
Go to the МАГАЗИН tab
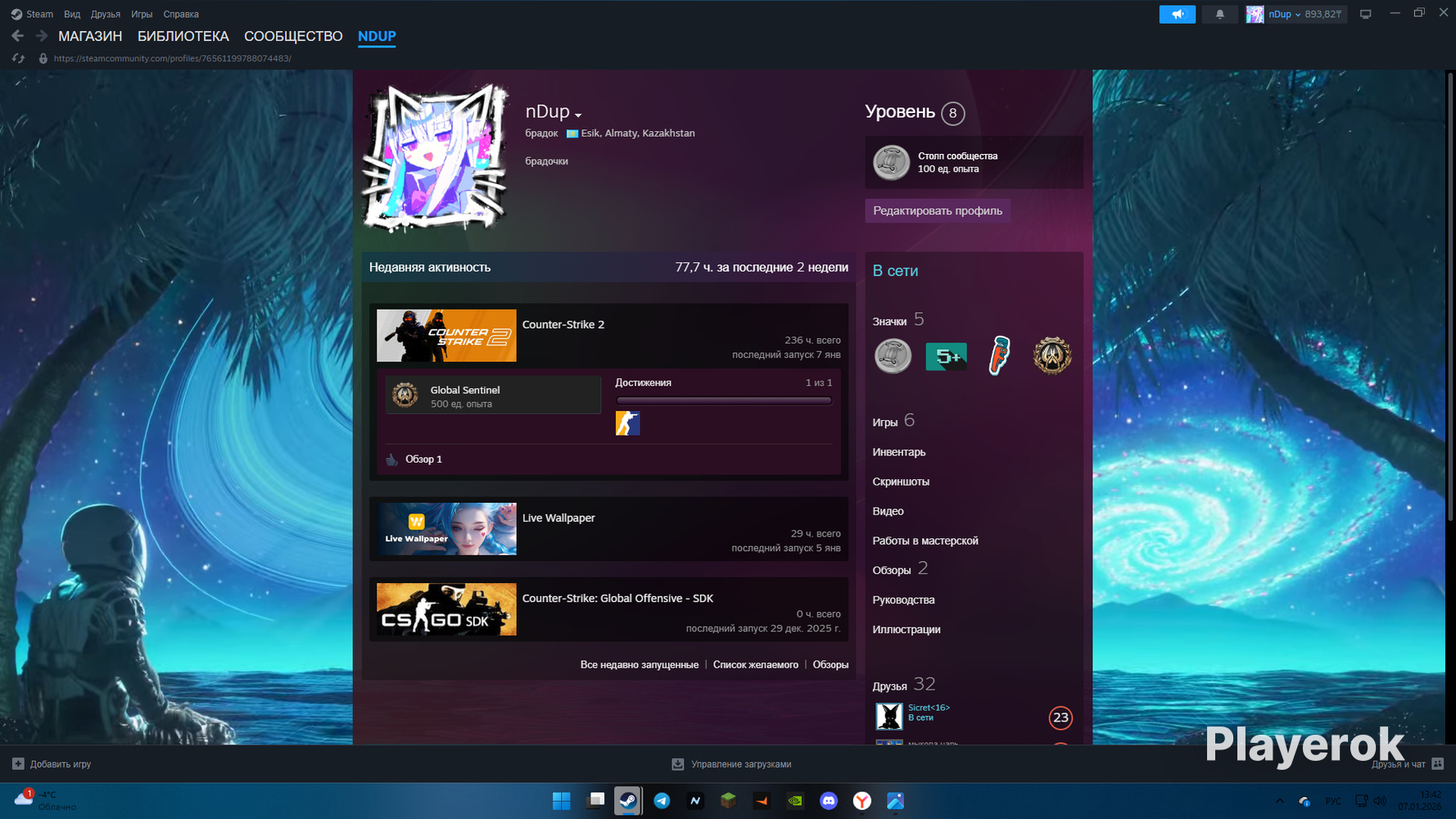90,36
